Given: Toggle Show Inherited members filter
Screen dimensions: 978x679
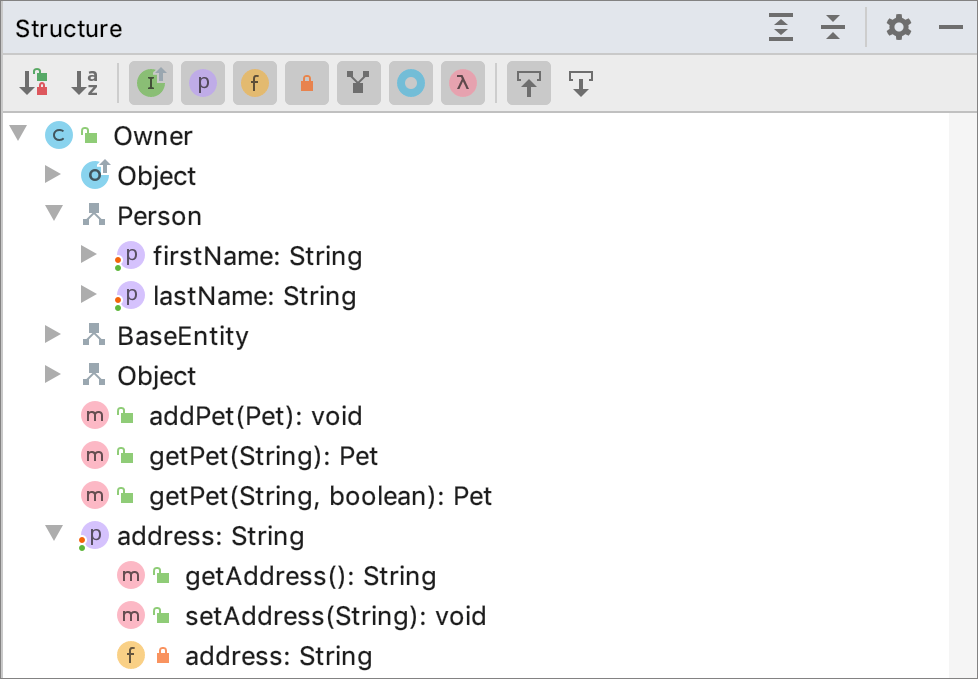Looking at the screenshot, I should click(150, 83).
